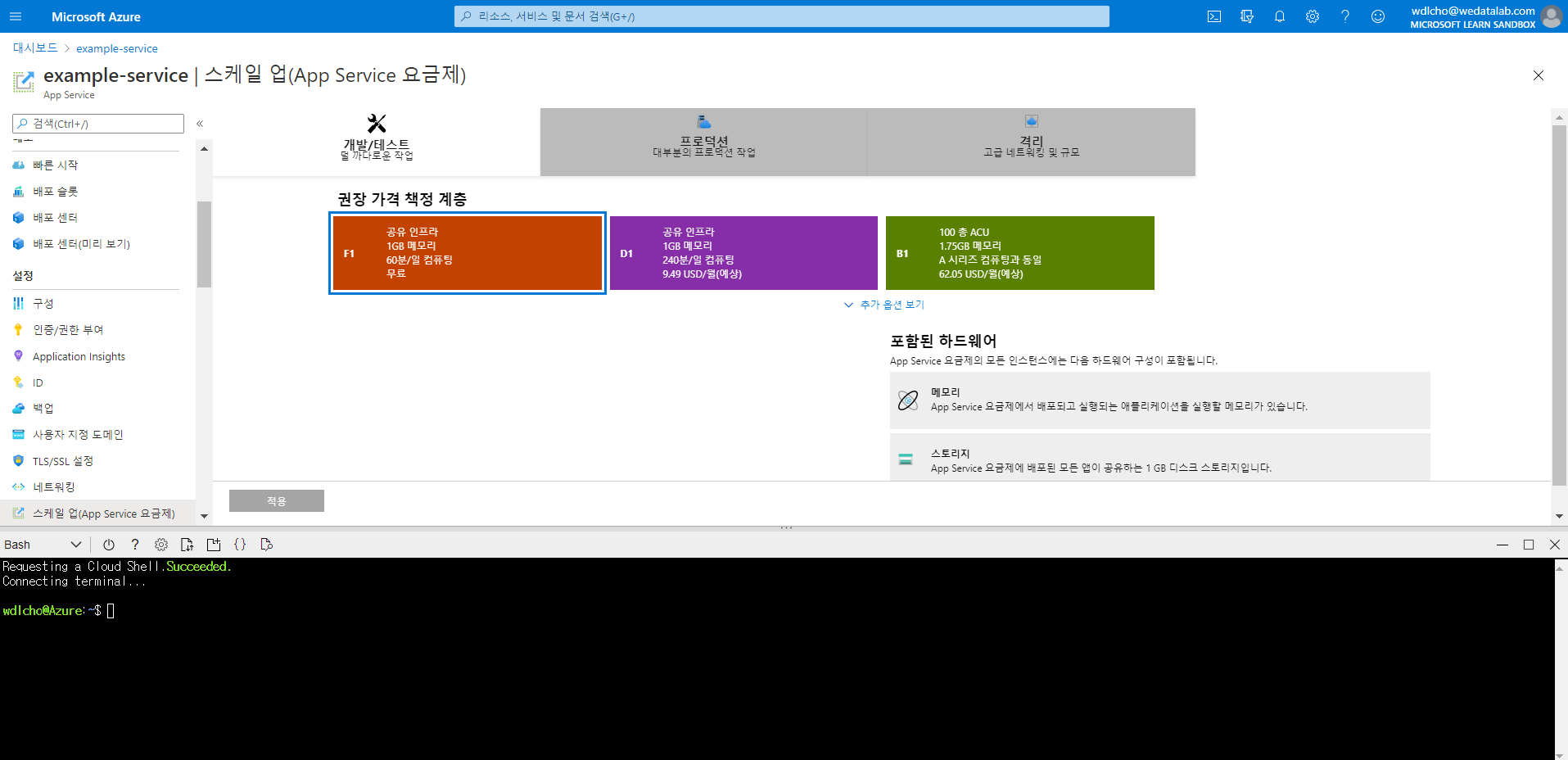Image resolution: width=1568 pixels, height=760 pixels.
Task: Close the Cloud Shell pane
Action: pyautogui.click(x=1555, y=545)
